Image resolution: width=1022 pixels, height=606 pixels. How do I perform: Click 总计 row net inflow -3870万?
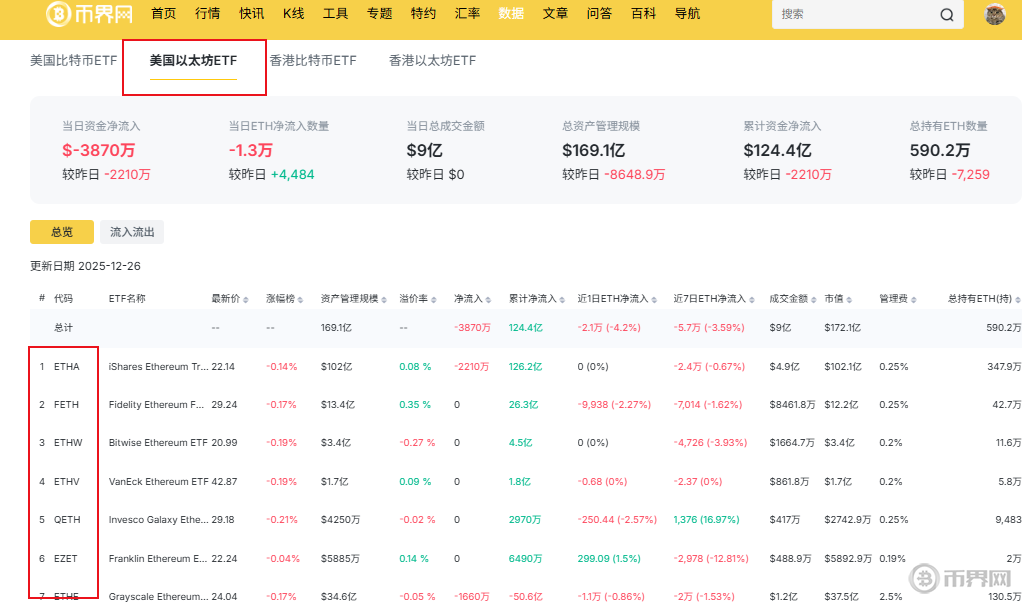[x=473, y=328]
